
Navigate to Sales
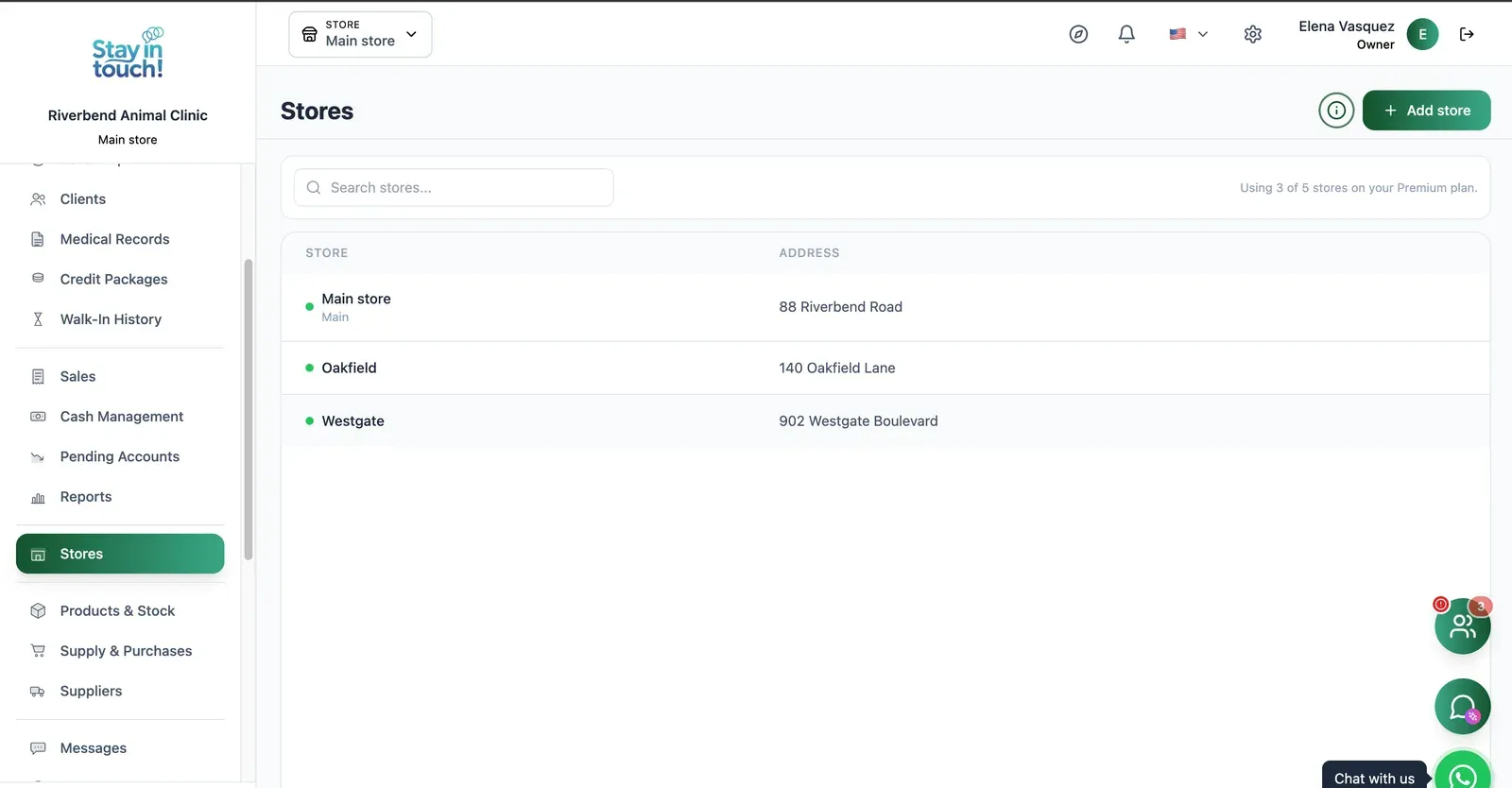click(x=120, y=376)
